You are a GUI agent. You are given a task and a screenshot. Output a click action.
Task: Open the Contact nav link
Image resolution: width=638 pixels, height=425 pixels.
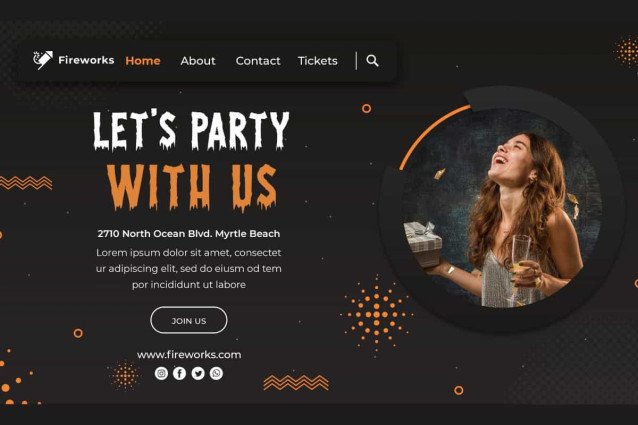coord(258,61)
